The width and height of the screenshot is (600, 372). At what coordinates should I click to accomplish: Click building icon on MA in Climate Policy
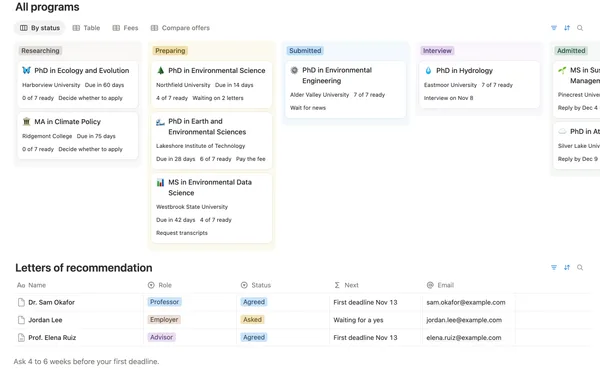26,122
